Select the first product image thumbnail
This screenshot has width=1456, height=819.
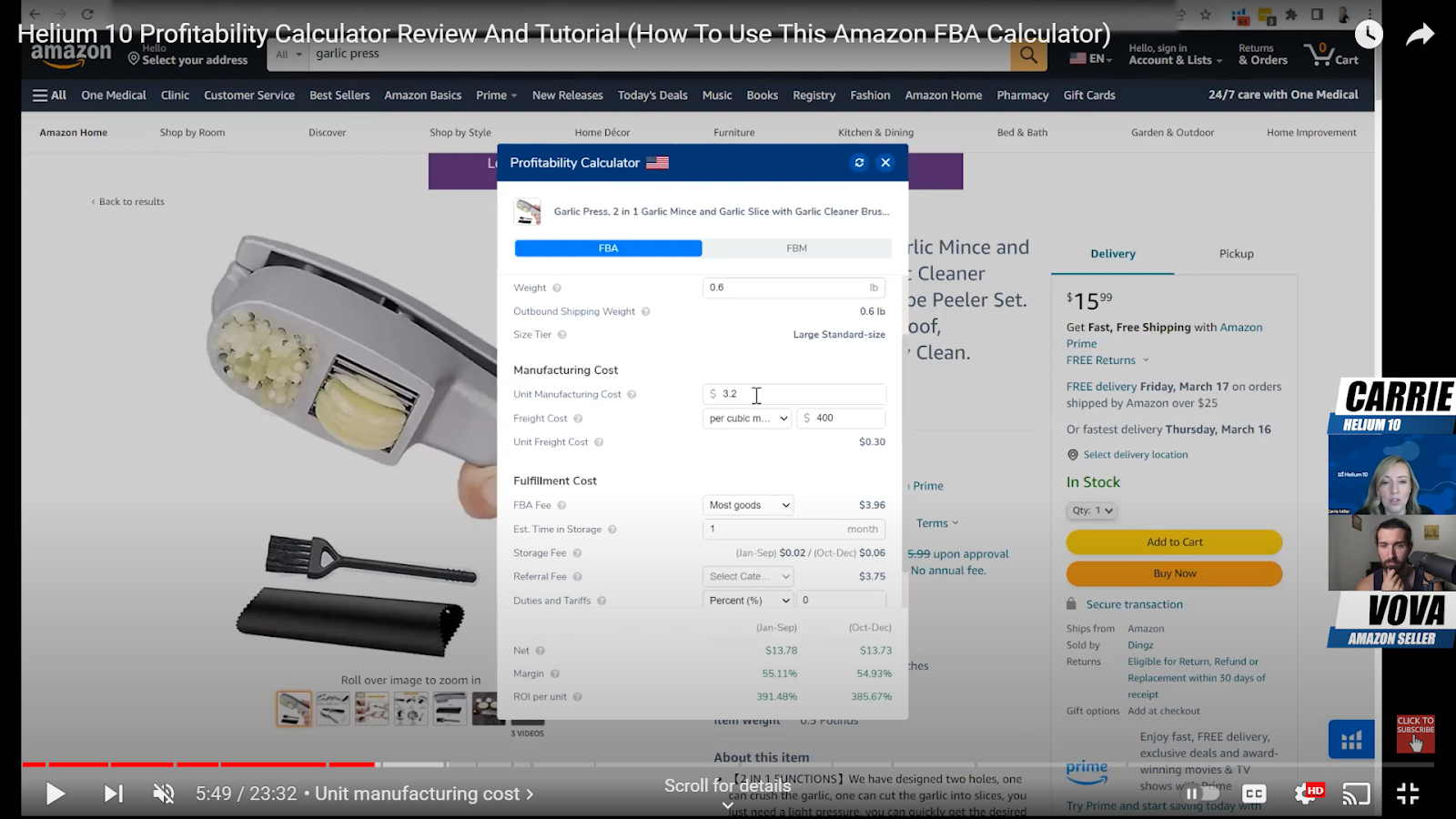coord(294,709)
